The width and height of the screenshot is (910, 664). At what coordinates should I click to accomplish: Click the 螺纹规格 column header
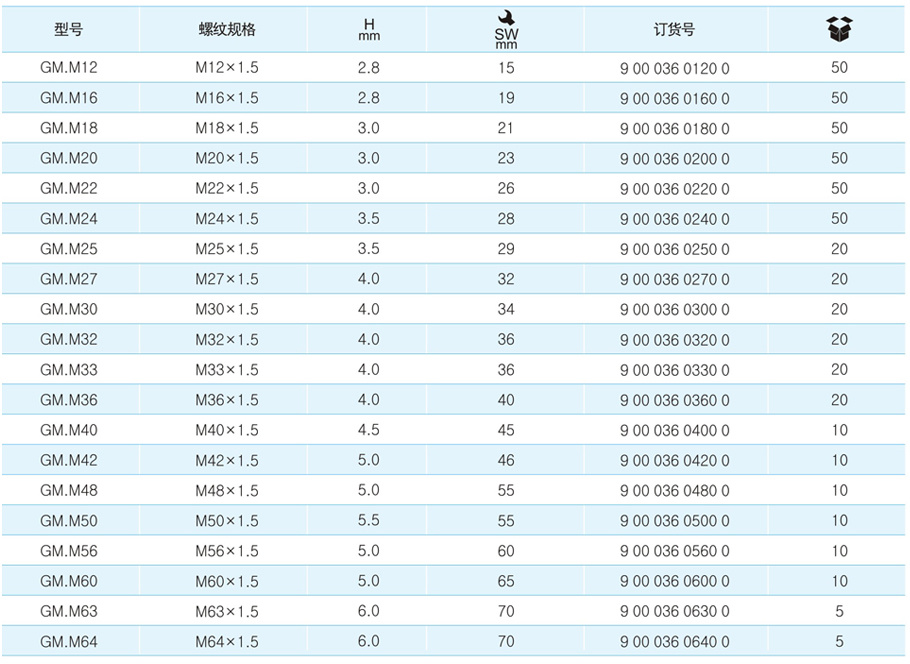click(227, 30)
